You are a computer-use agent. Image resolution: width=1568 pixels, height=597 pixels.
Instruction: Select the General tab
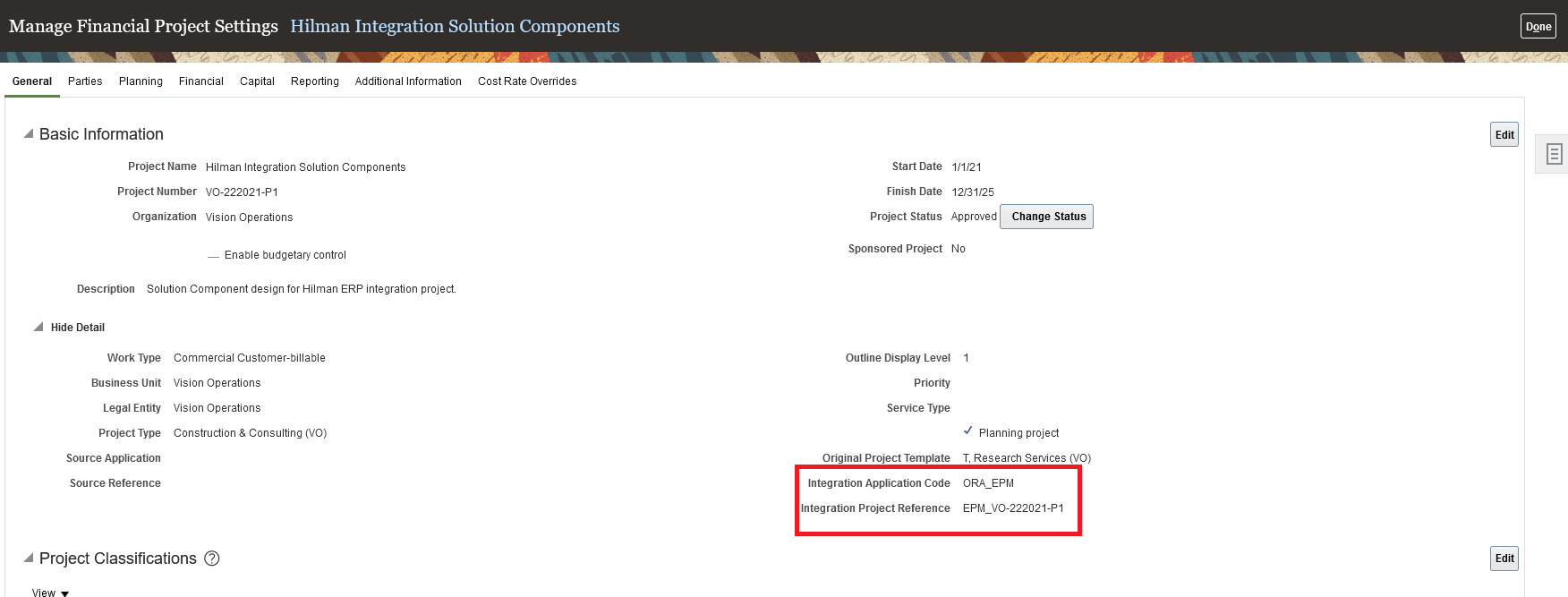pos(32,81)
